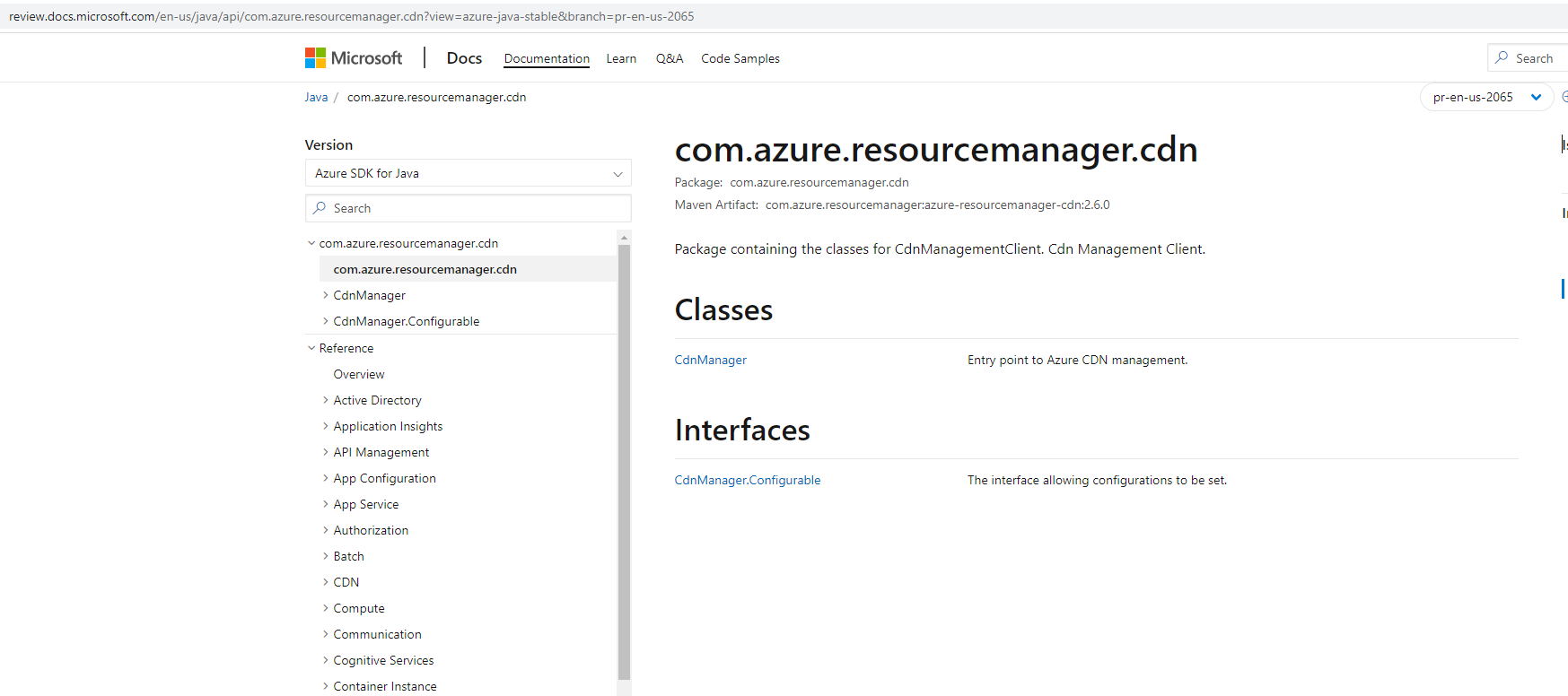This screenshot has width=1568, height=696.
Task: Expand the Authorization tree item
Action: point(325,530)
